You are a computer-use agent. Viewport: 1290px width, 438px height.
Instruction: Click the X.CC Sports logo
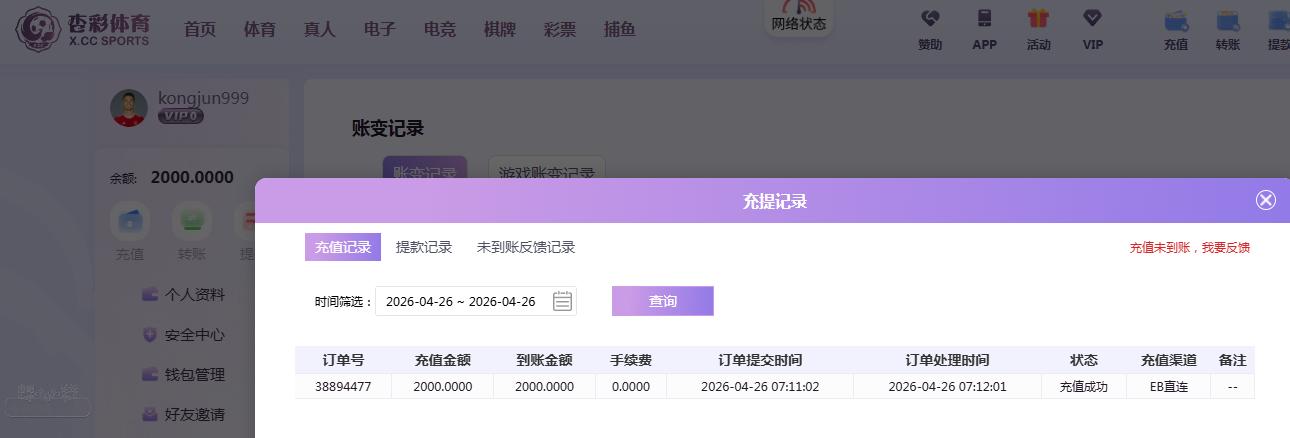point(83,29)
